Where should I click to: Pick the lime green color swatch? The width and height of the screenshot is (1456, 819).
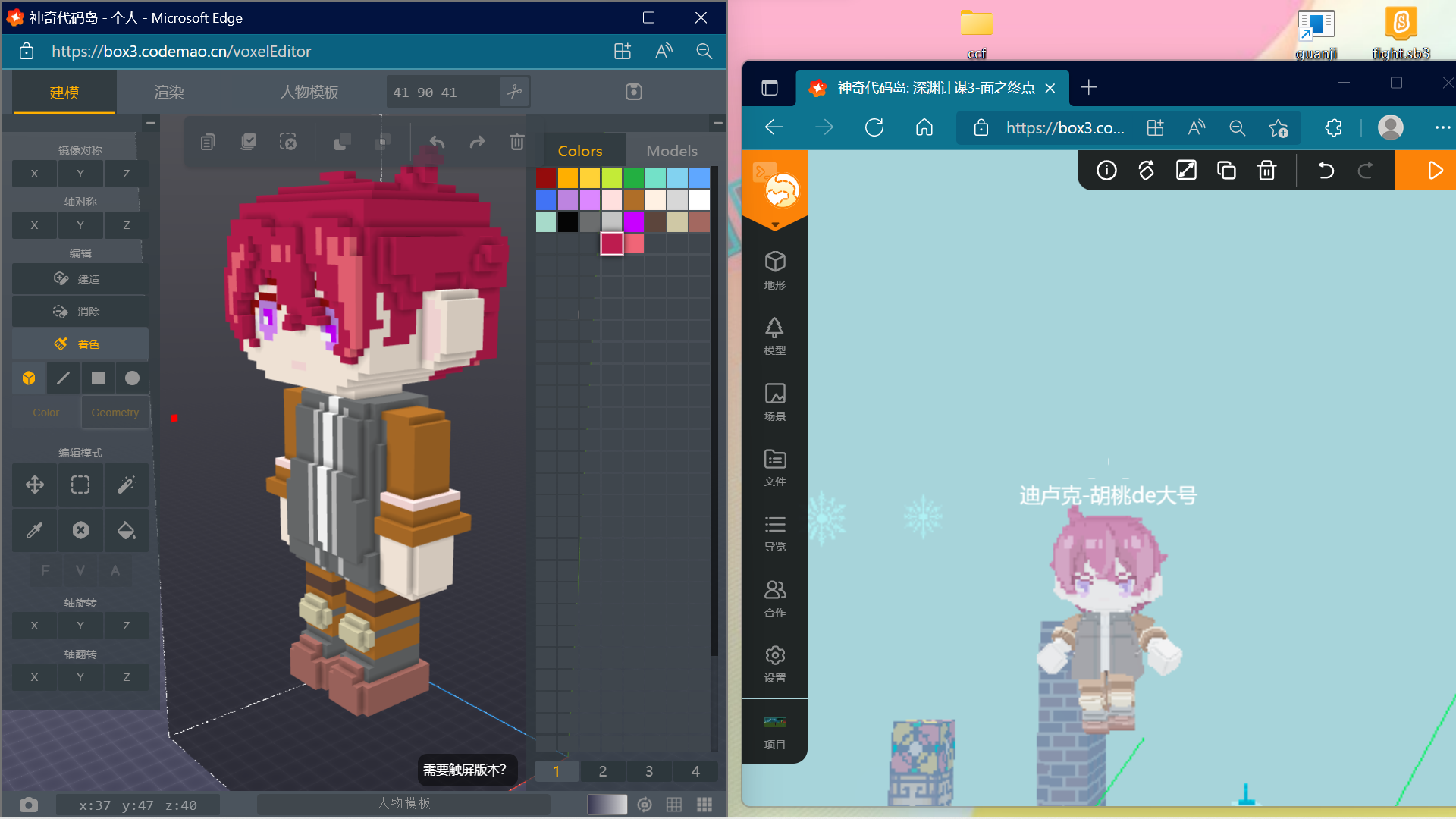pyautogui.click(x=612, y=178)
